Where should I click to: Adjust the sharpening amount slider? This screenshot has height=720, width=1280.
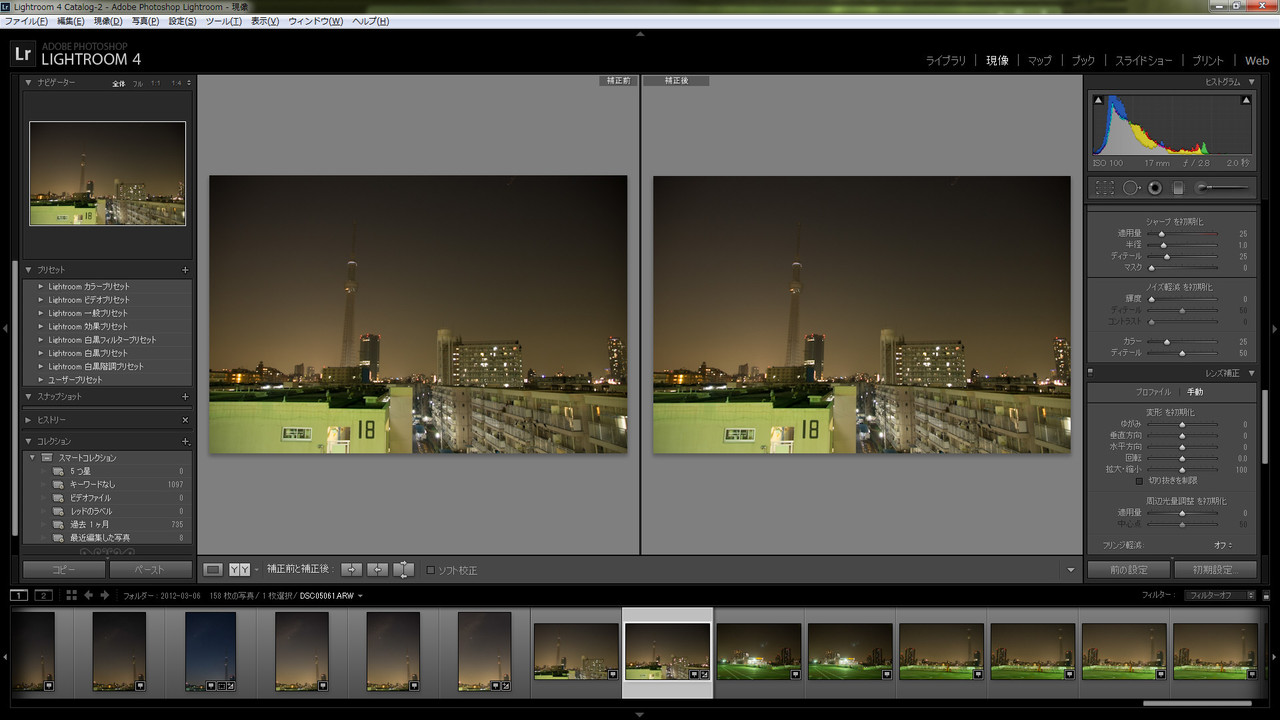1182,234
